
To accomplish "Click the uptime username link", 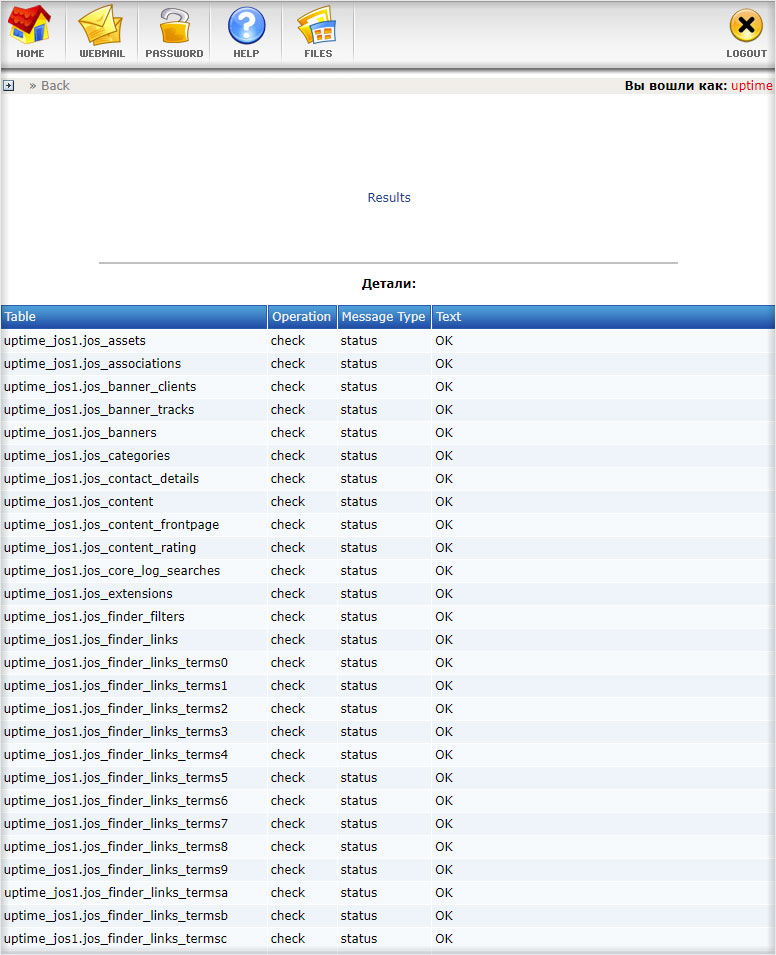I will point(752,86).
